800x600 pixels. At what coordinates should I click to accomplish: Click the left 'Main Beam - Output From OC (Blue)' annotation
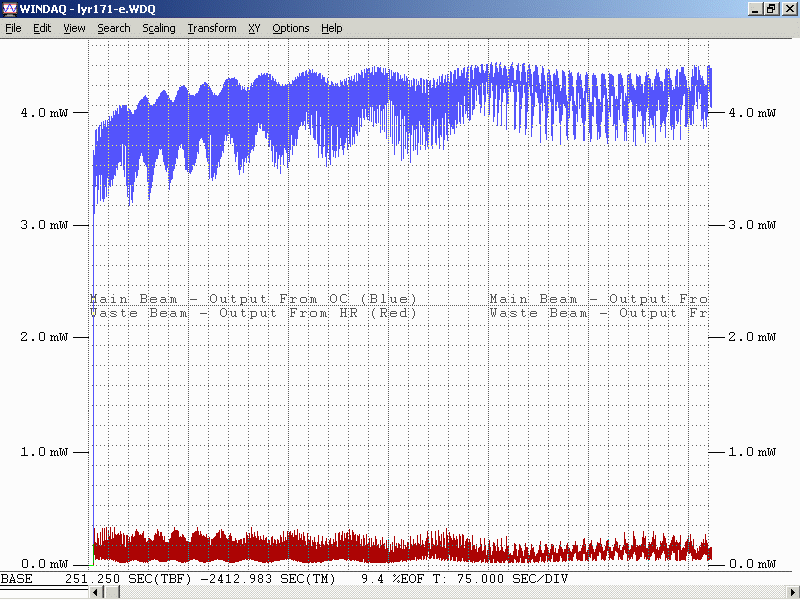(253, 299)
